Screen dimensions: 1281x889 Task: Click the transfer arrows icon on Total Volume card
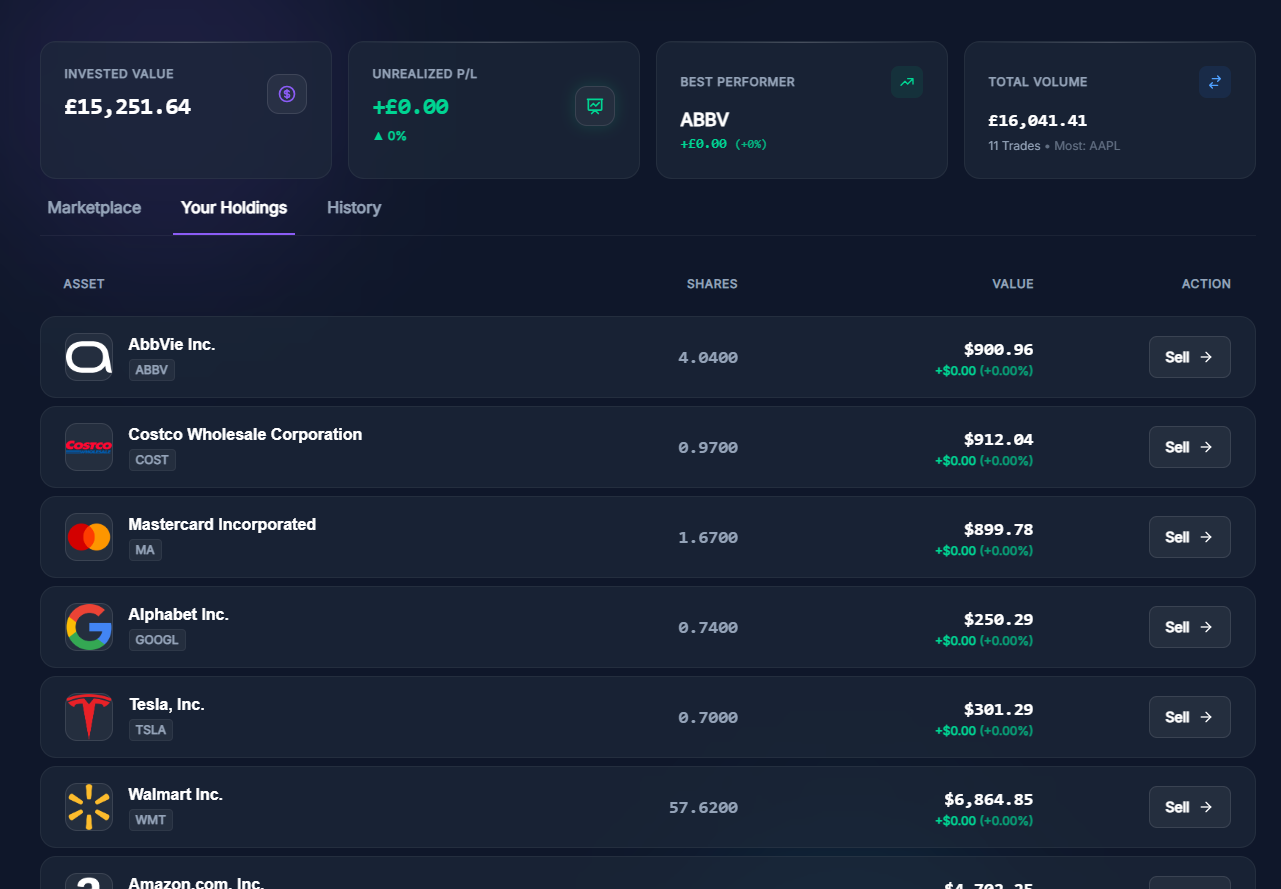tap(1214, 82)
